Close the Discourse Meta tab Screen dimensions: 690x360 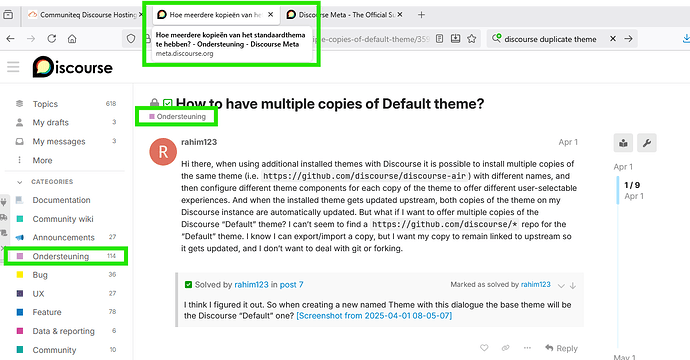click(x=400, y=15)
